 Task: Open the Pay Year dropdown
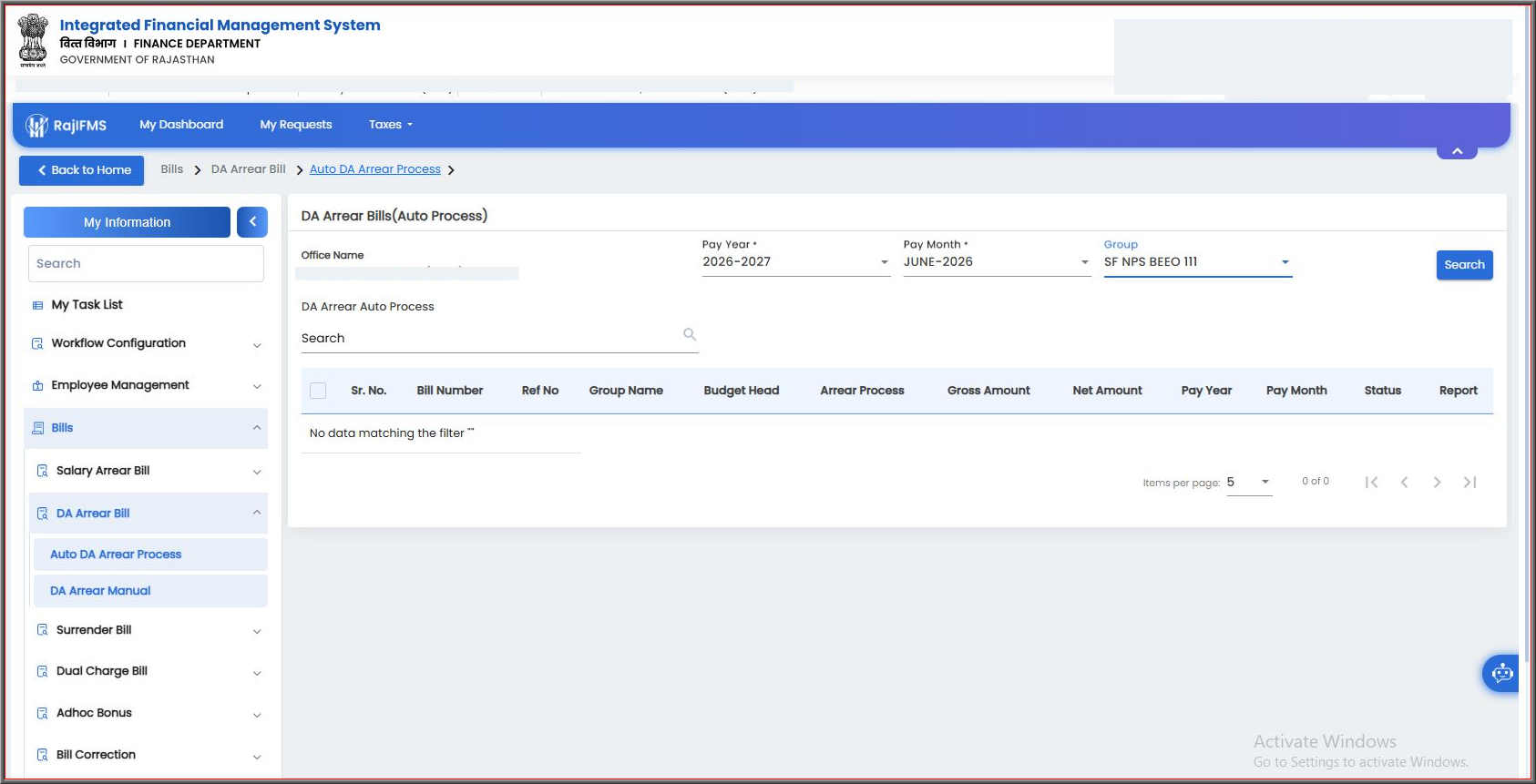pyautogui.click(x=795, y=262)
